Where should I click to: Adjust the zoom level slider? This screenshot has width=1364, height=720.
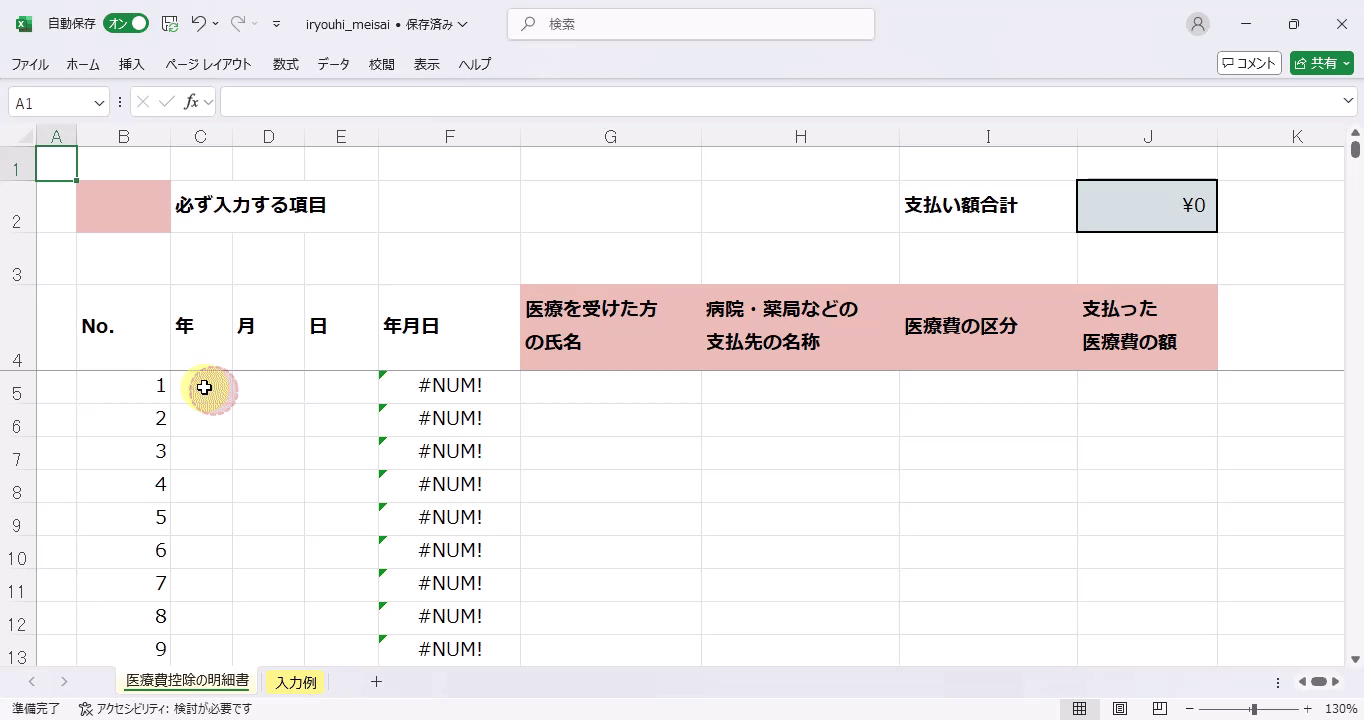1253,709
